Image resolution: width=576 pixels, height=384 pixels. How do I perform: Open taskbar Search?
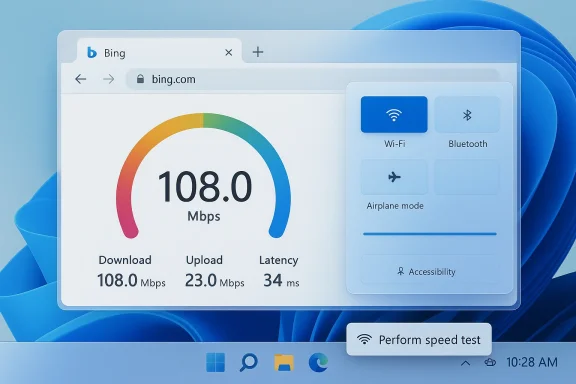[x=249, y=363]
